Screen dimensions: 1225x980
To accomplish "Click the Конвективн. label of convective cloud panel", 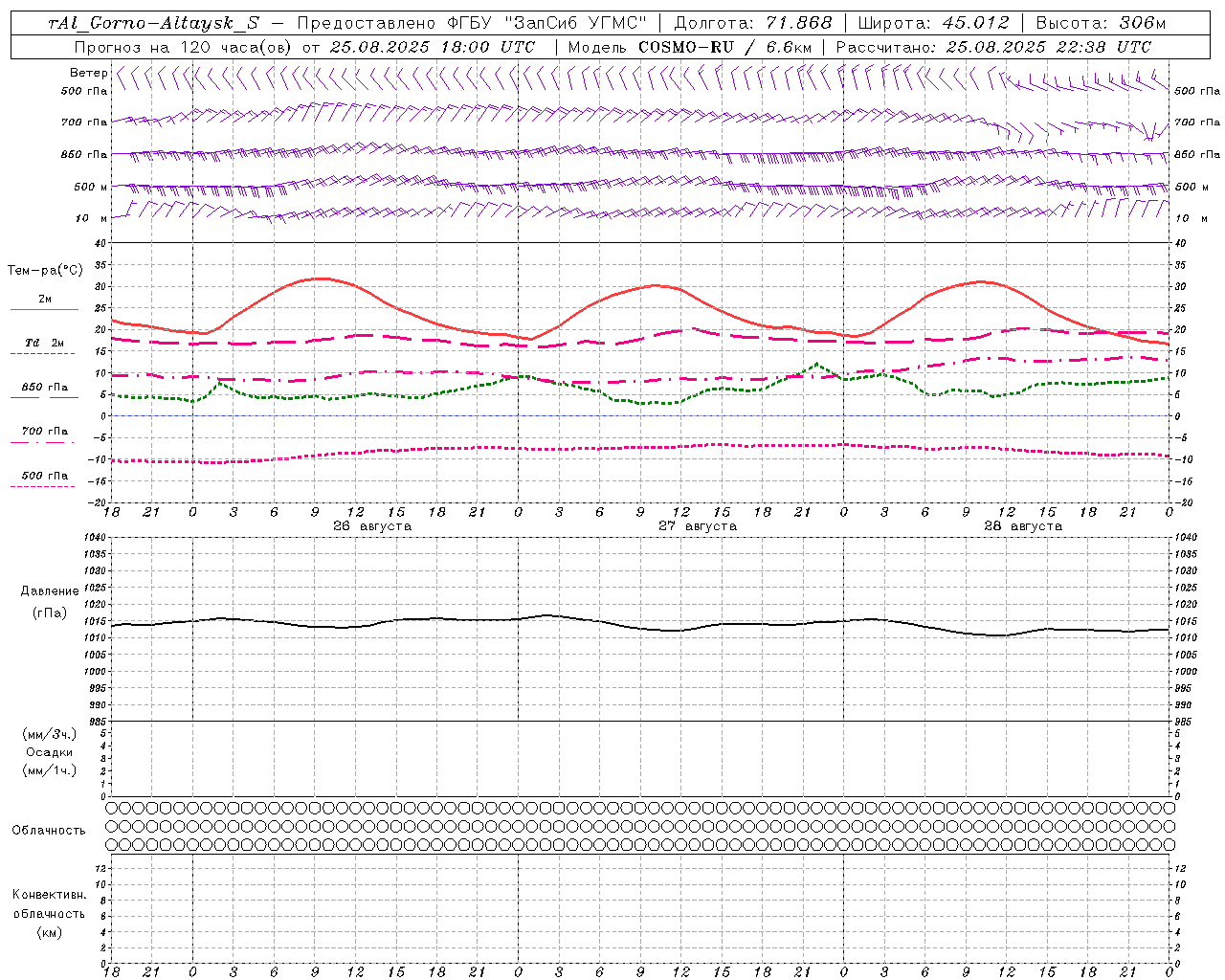I will pos(50,895).
